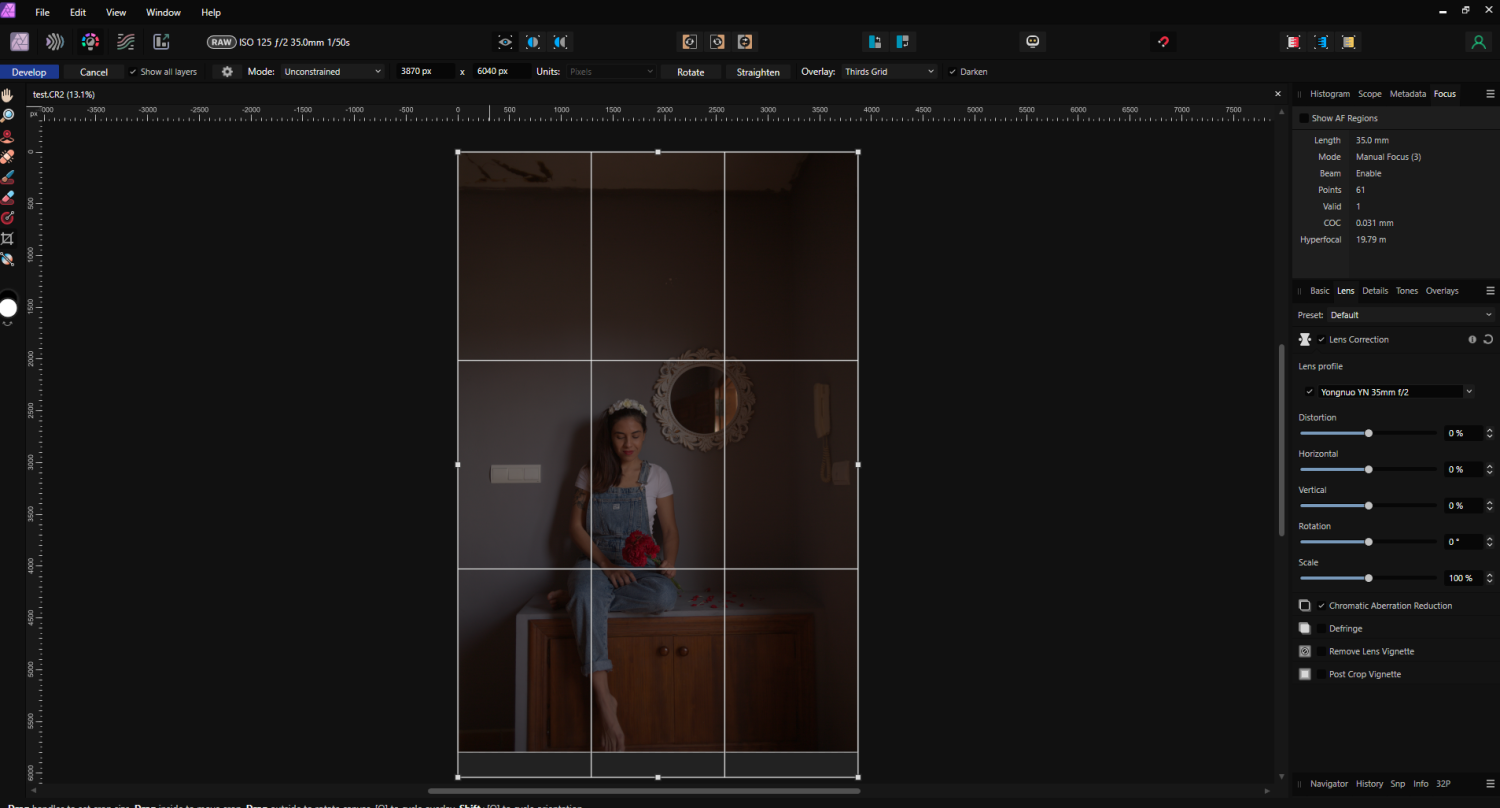Cancel the develop process
Viewport: 1500px width, 808px height.
click(94, 71)
